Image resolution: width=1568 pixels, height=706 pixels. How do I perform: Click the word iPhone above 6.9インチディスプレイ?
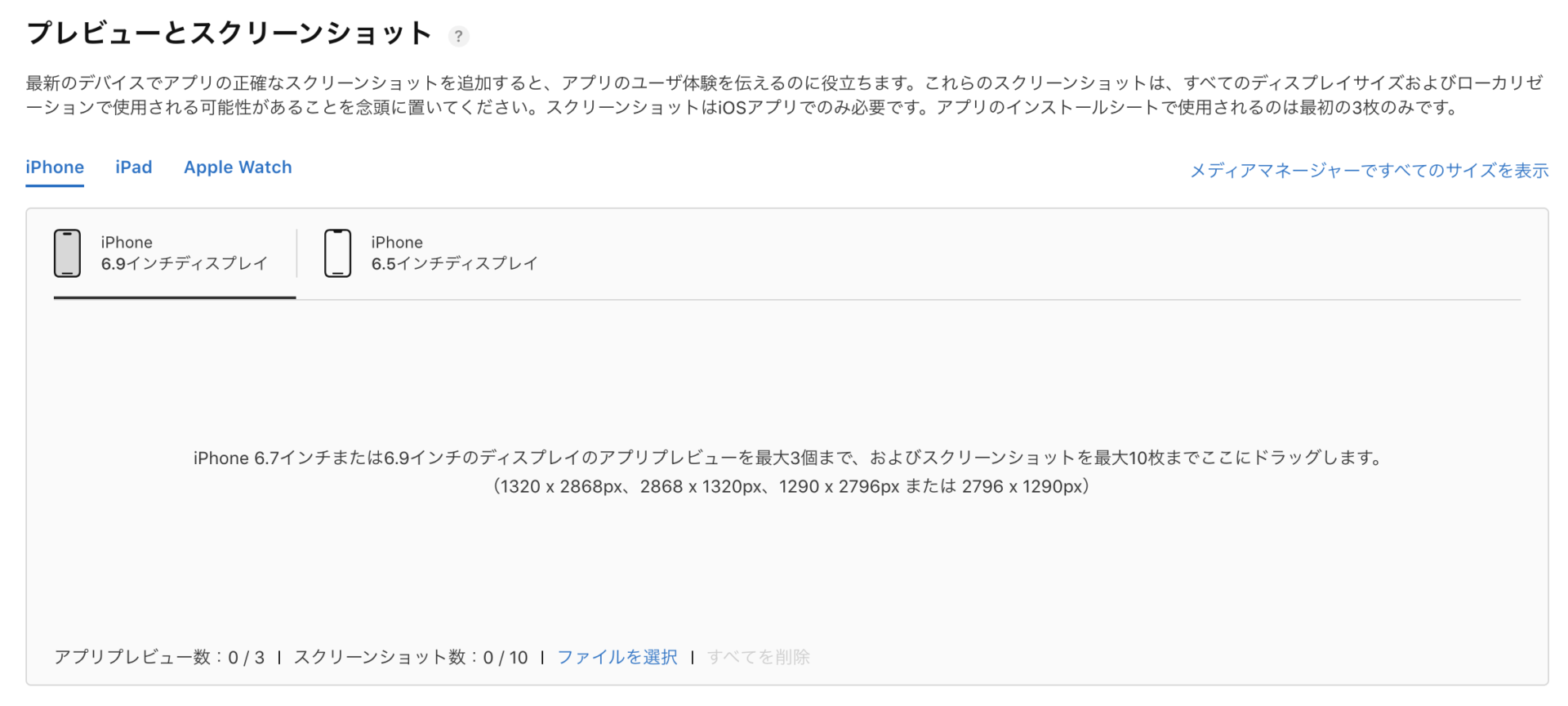(x=127, y=242)
